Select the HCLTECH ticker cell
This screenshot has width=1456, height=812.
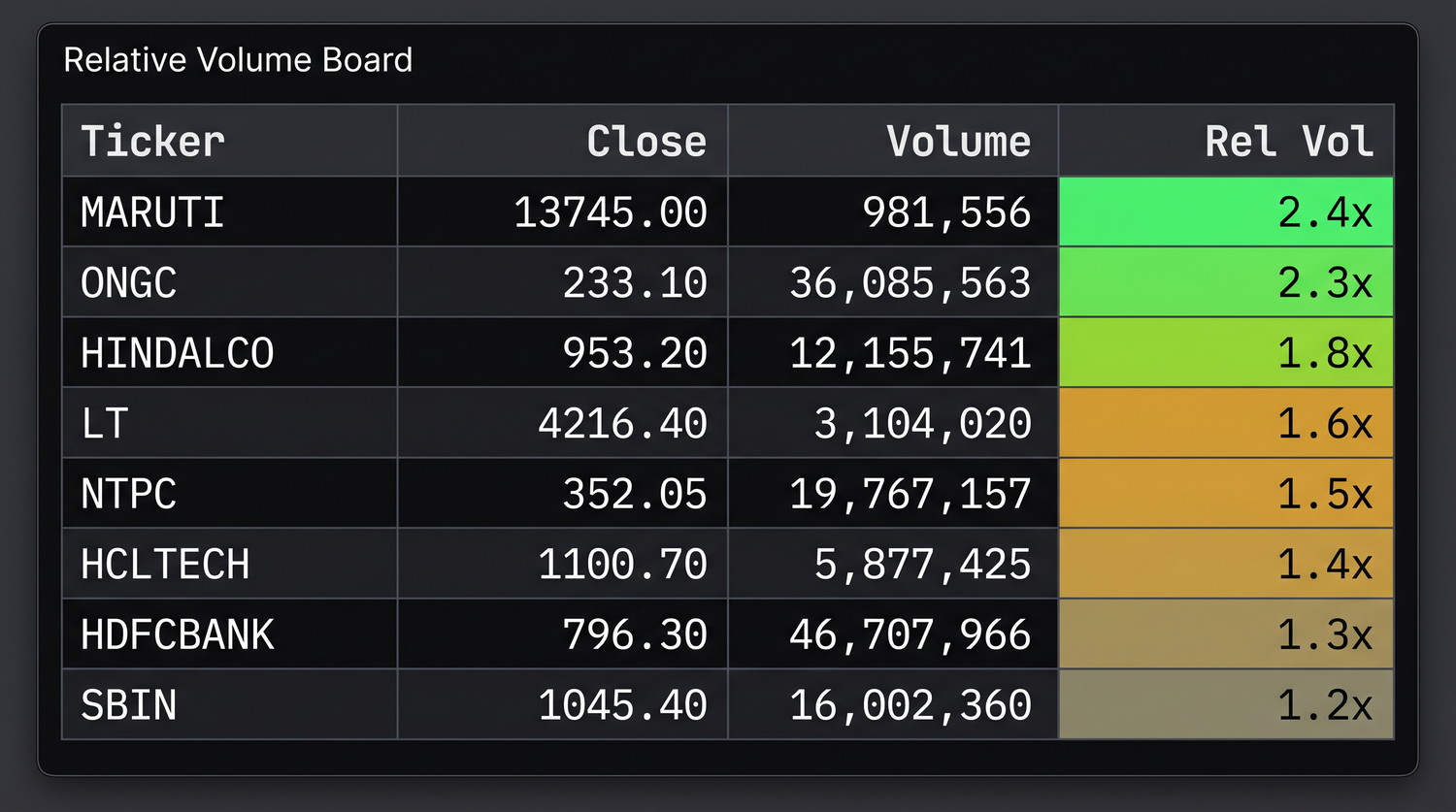pyautogui.click(x=230, y=564)
